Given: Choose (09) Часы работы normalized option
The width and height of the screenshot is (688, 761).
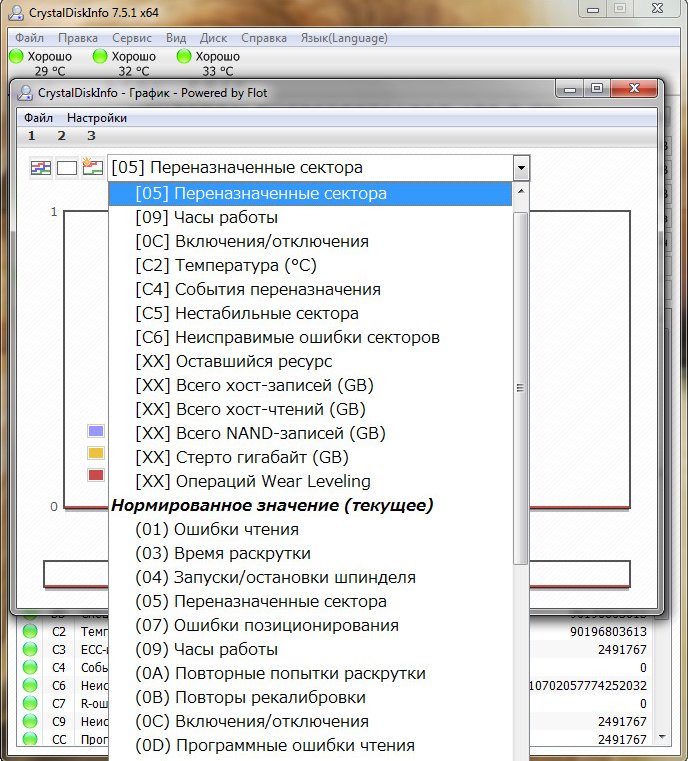Looking at the screenshot, I should pyautogui.click(x=311, y=649).
